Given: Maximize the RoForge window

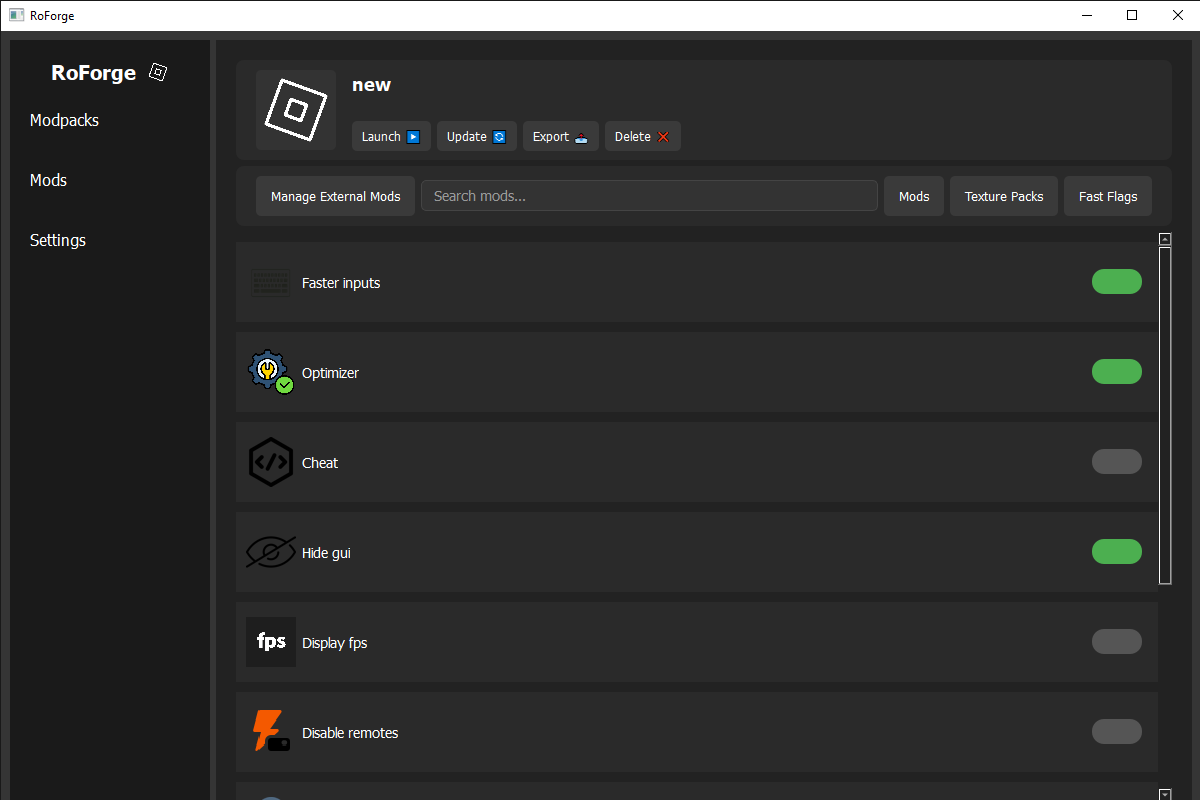Looking at the screenshot, I should point(1132,15).
